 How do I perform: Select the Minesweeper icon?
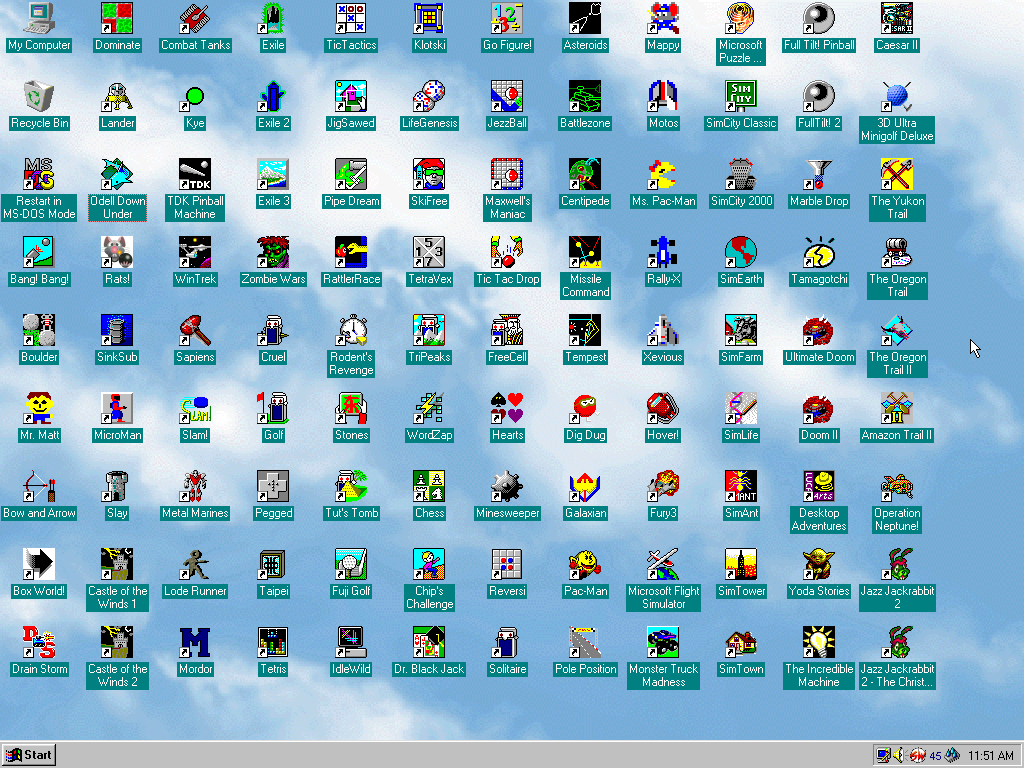click(507, 486)
